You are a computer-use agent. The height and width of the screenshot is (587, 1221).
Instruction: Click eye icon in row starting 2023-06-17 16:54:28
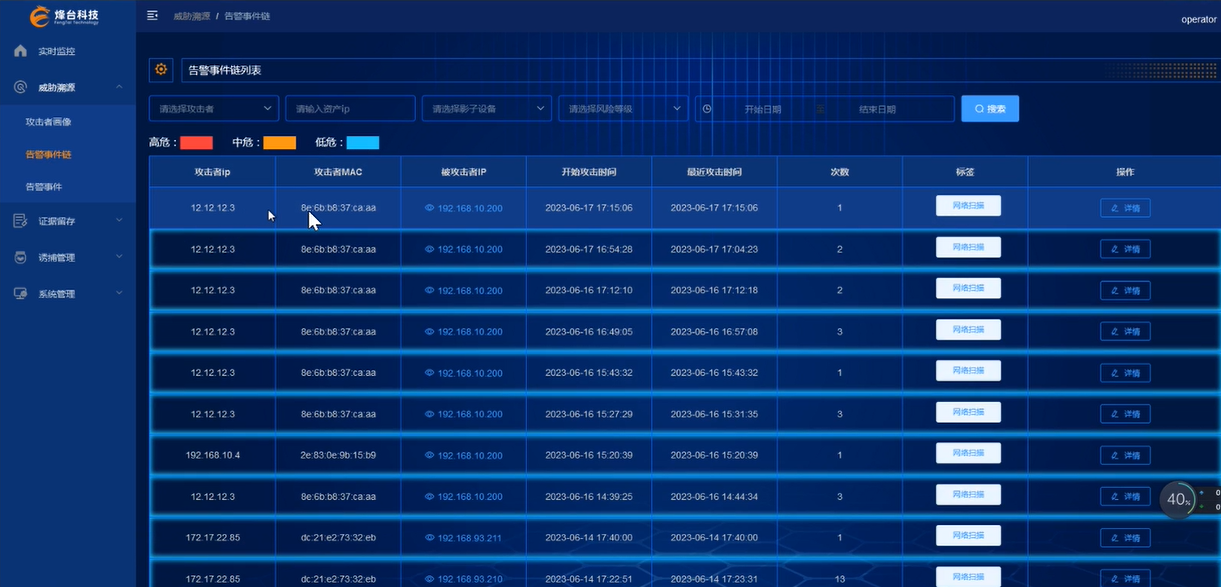(430, 249)
